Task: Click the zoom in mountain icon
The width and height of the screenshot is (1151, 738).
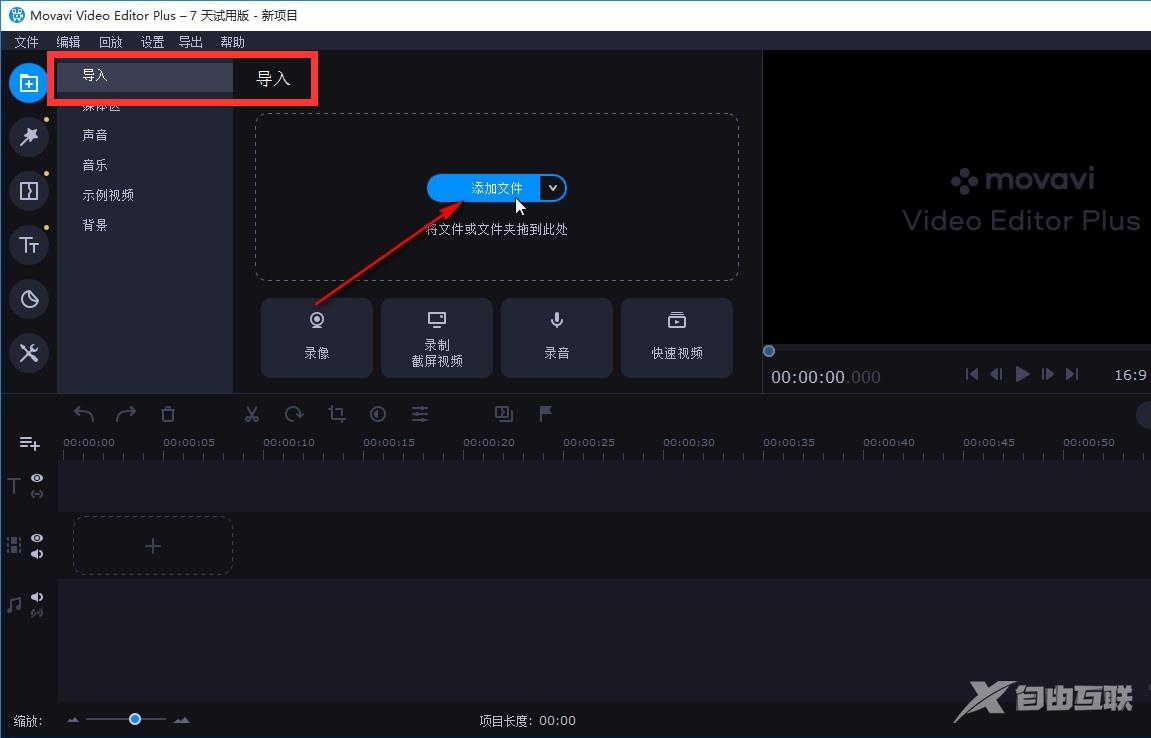Action: [x=181, y=720]
